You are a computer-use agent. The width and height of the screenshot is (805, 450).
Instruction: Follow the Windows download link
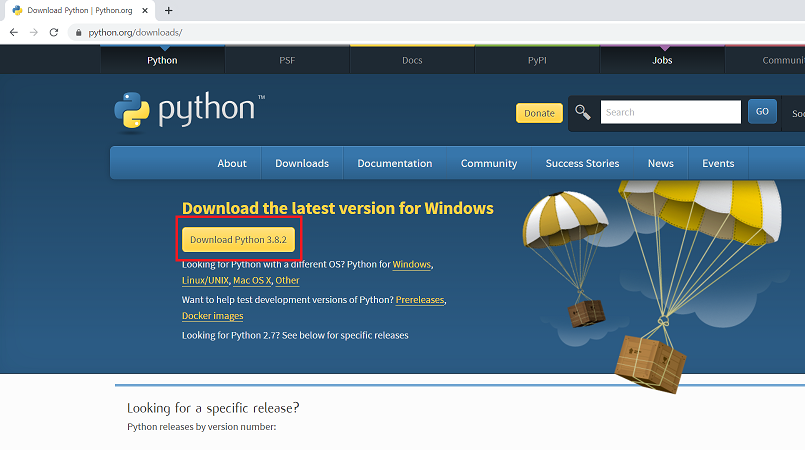(x=411, y=264)
